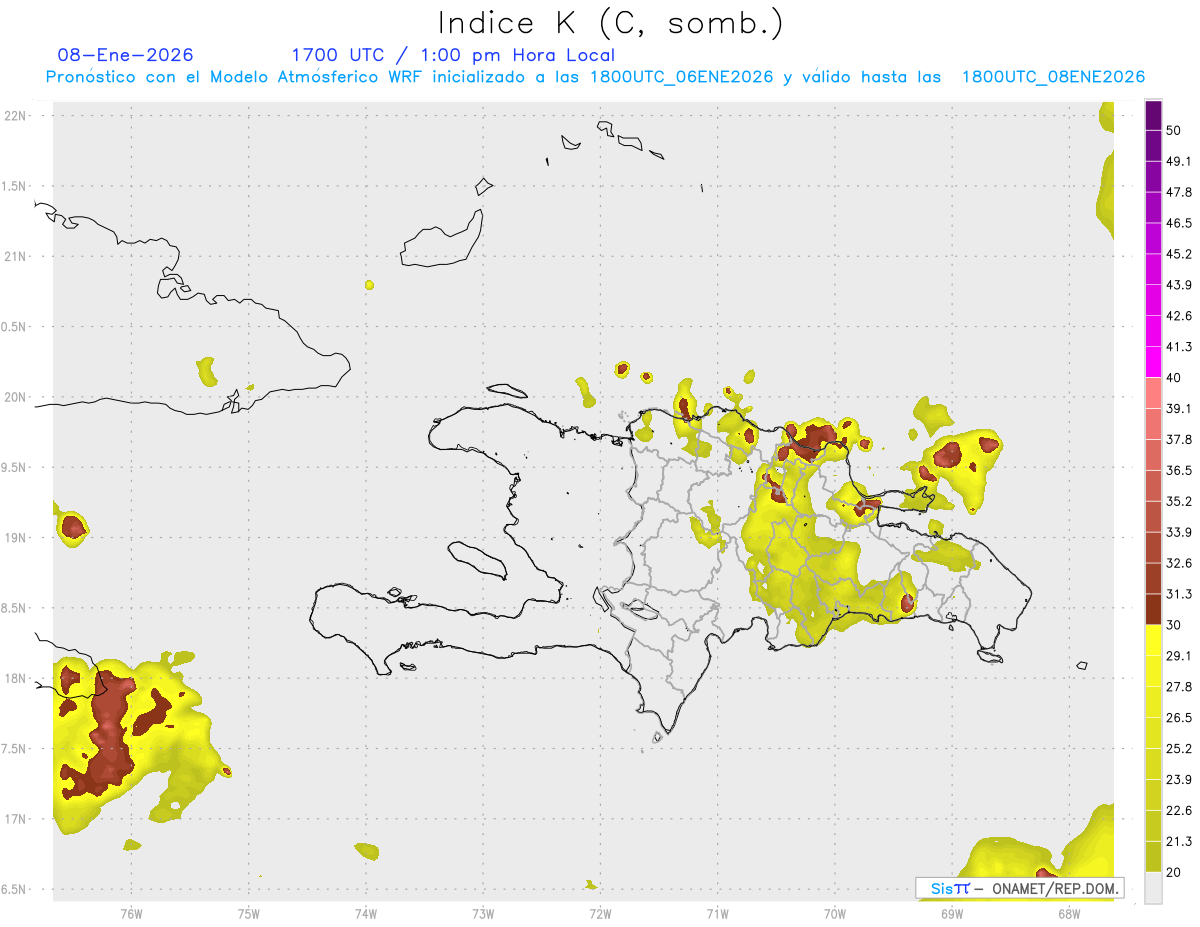Click legend value "39.1"
The height and width of the screenshot is (927, 1200).
(x=1179, y=408)
